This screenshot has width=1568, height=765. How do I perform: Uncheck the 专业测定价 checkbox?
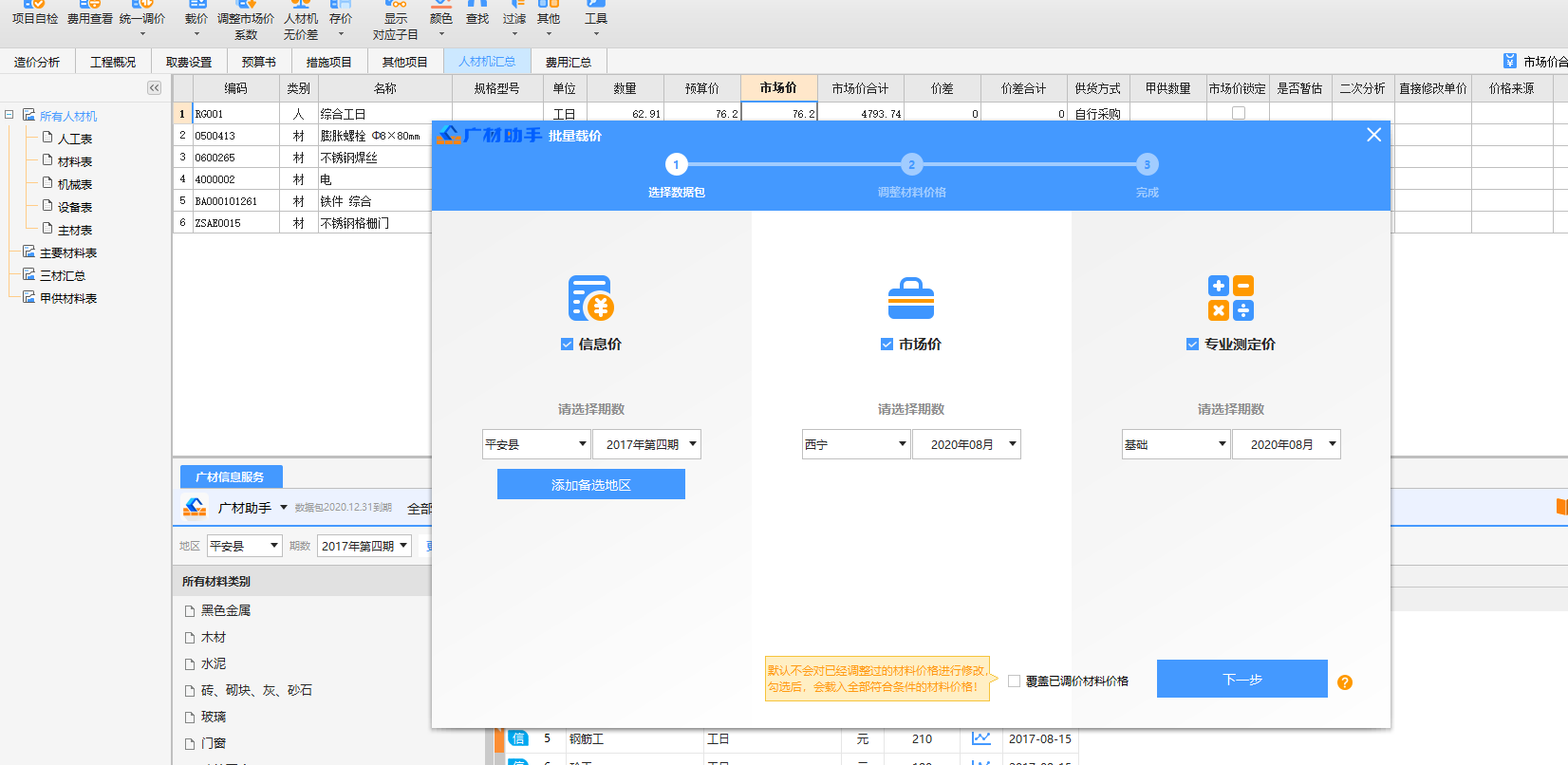click(x=1192, y=345)
